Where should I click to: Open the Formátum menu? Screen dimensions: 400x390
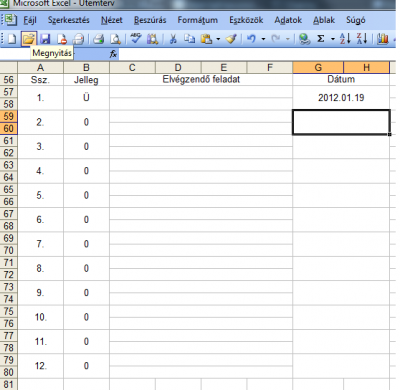point(198,20)
